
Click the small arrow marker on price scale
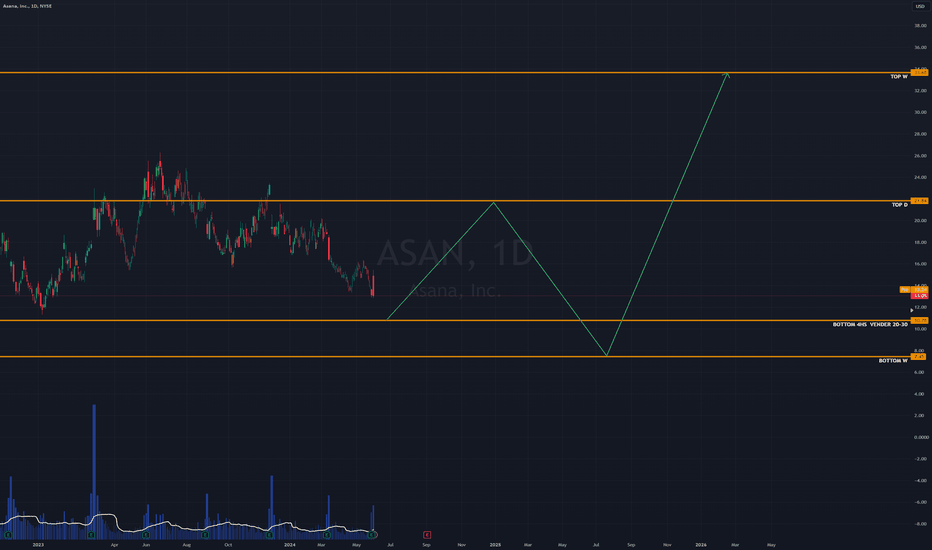912,310
